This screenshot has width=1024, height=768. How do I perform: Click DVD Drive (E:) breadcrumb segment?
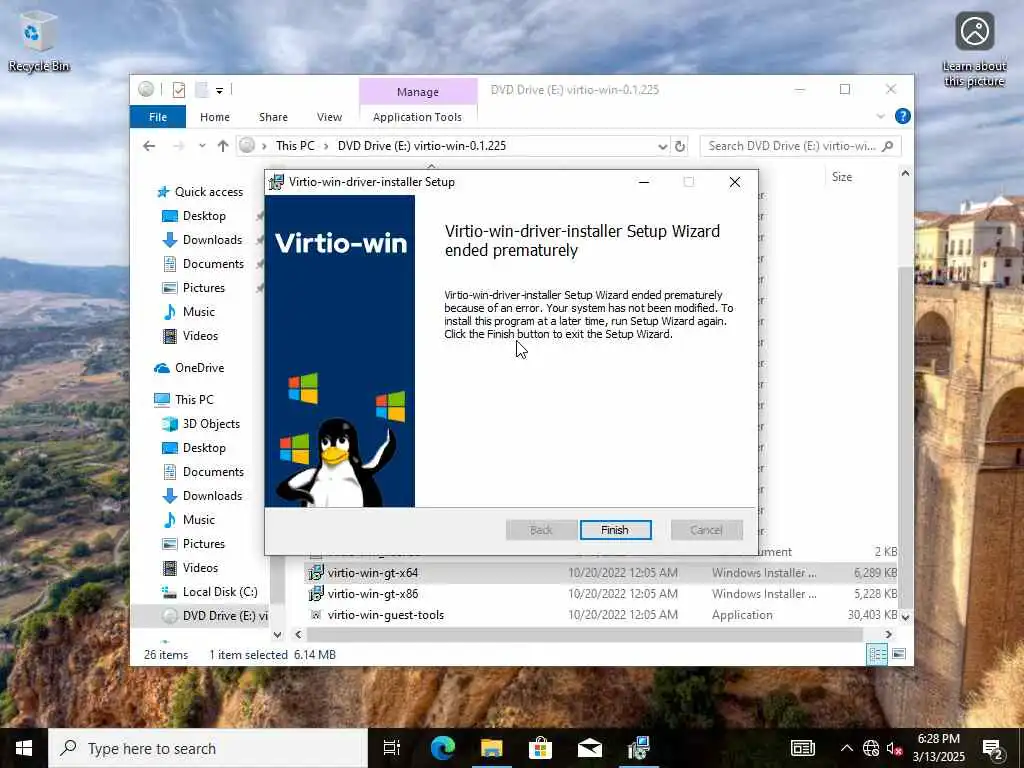(421, 146)
